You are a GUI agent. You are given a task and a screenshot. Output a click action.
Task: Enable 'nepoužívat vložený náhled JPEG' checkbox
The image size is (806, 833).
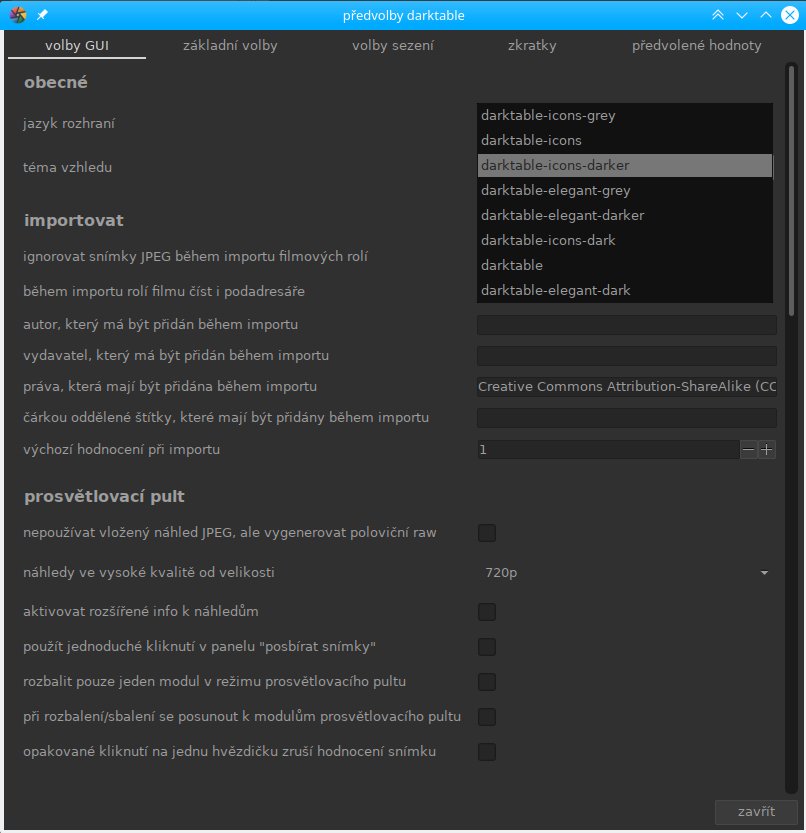point(487,533)
